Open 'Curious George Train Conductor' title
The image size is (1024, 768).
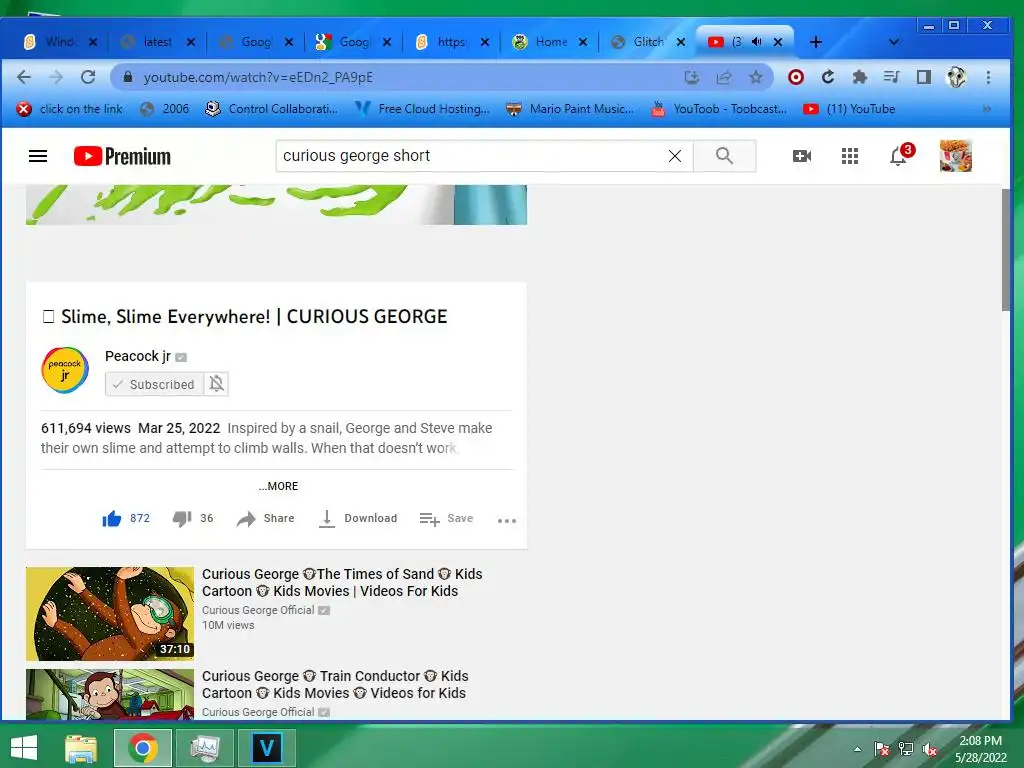tap(335, 684)
